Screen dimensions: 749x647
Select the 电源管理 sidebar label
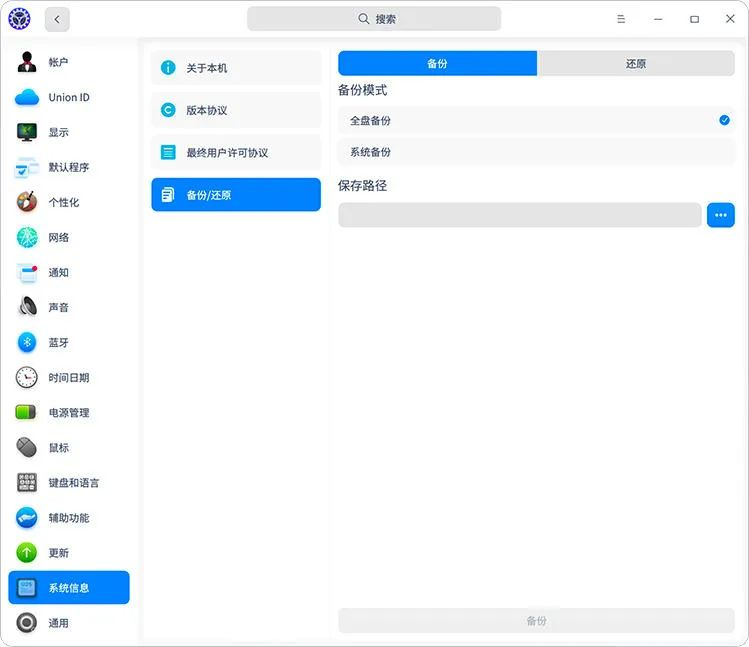click(x=69, y=412)
